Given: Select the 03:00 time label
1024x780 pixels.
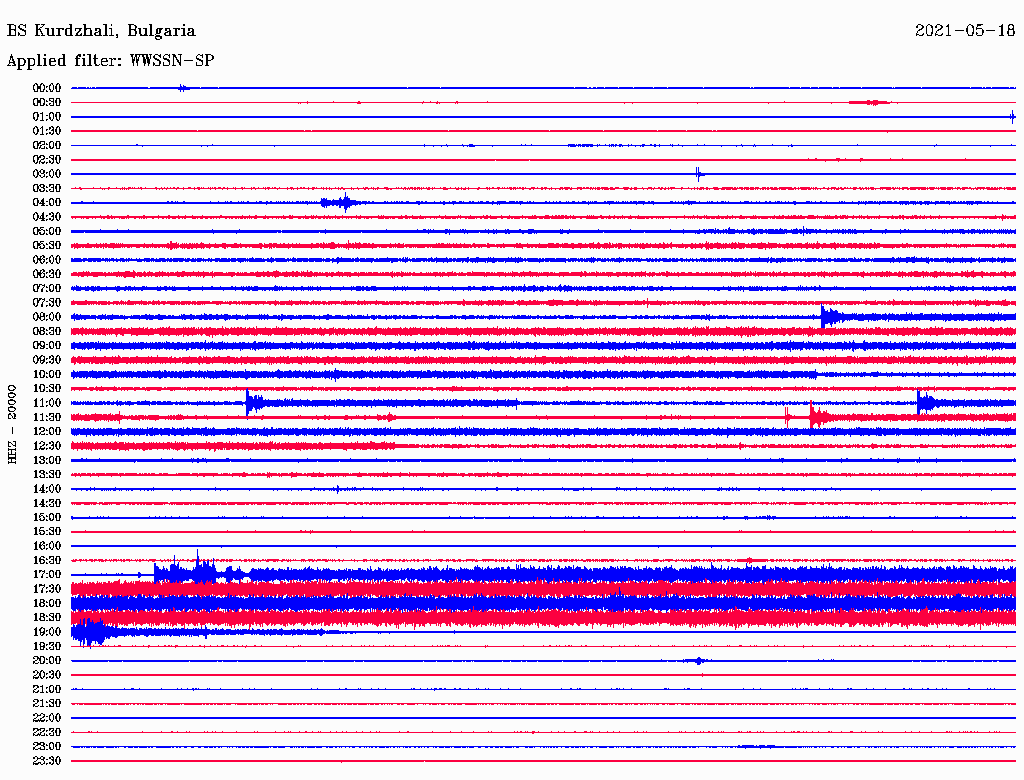Looking at the screenshot, I should click(x=47, y=174).
